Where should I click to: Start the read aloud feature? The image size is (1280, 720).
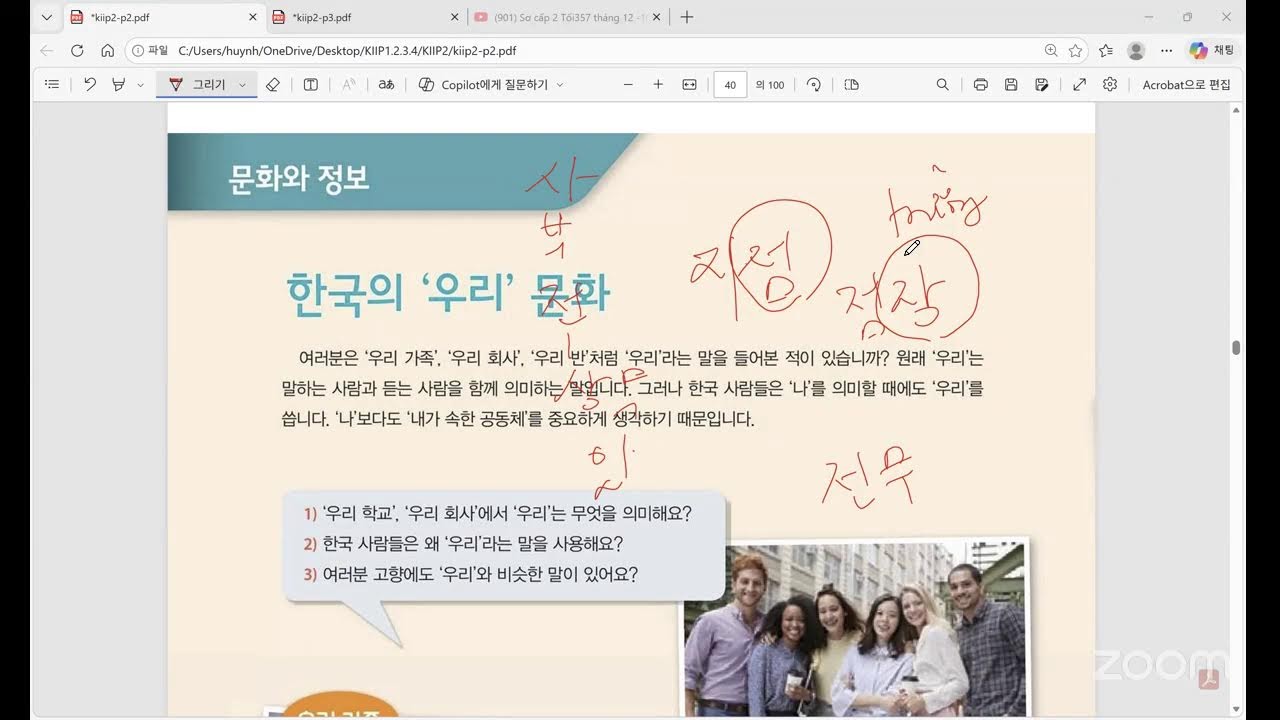coord(349,85)
